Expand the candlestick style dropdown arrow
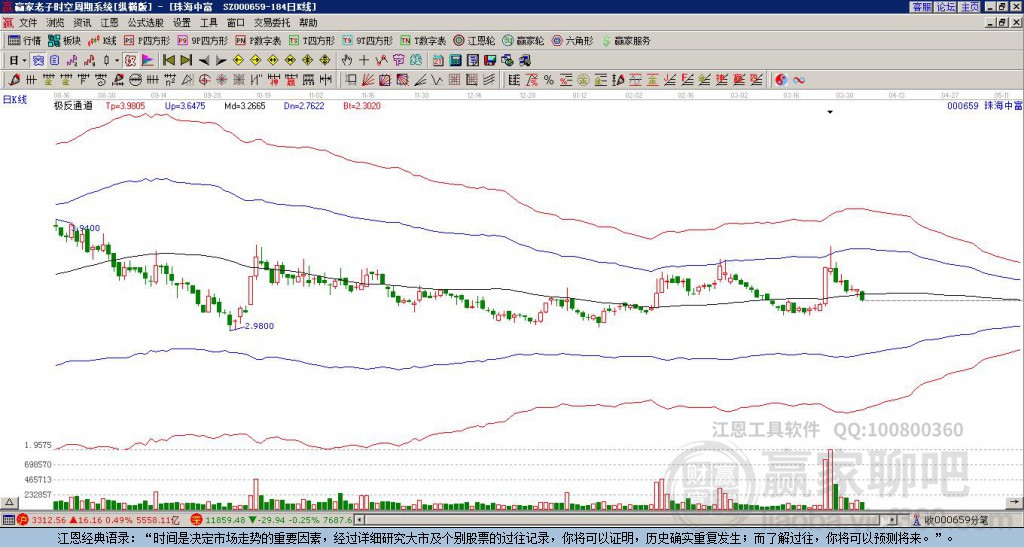 coord(117,61)
